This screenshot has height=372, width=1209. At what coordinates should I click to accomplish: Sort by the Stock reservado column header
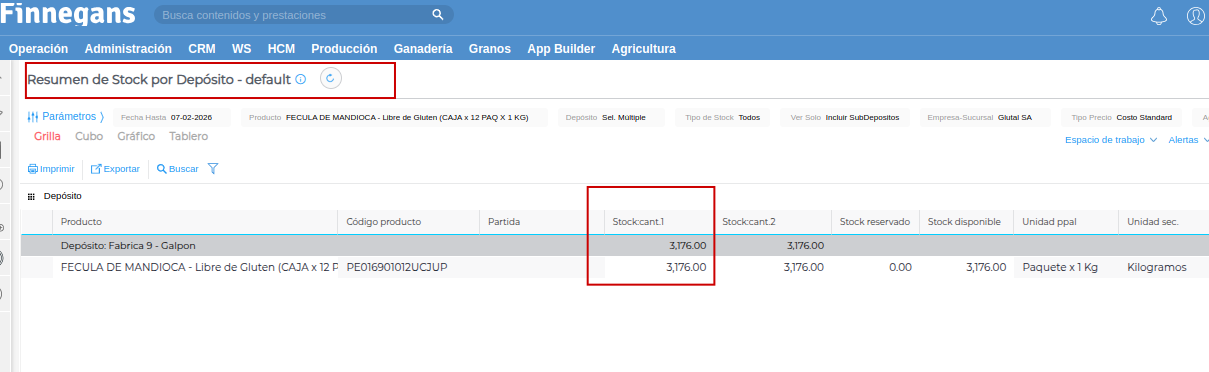click(875, 221)
